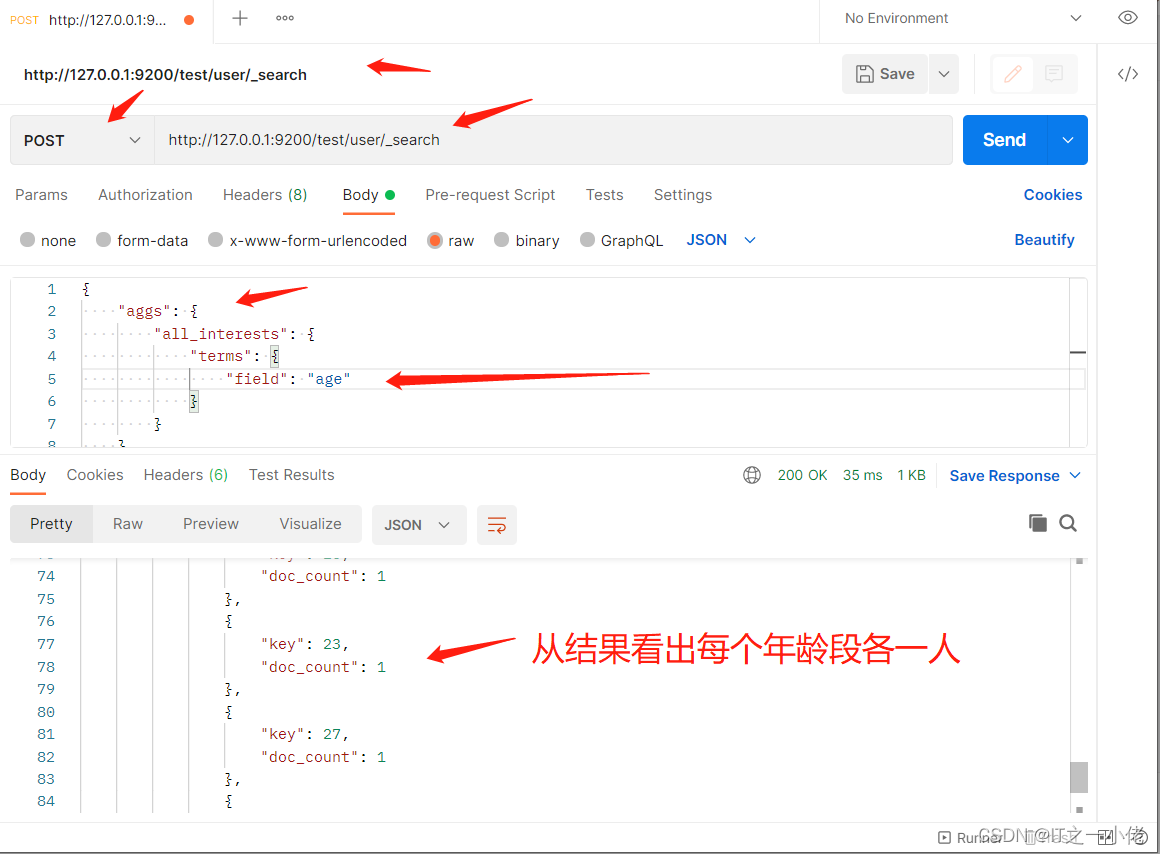Open the Settings tab

click(683, 195)
